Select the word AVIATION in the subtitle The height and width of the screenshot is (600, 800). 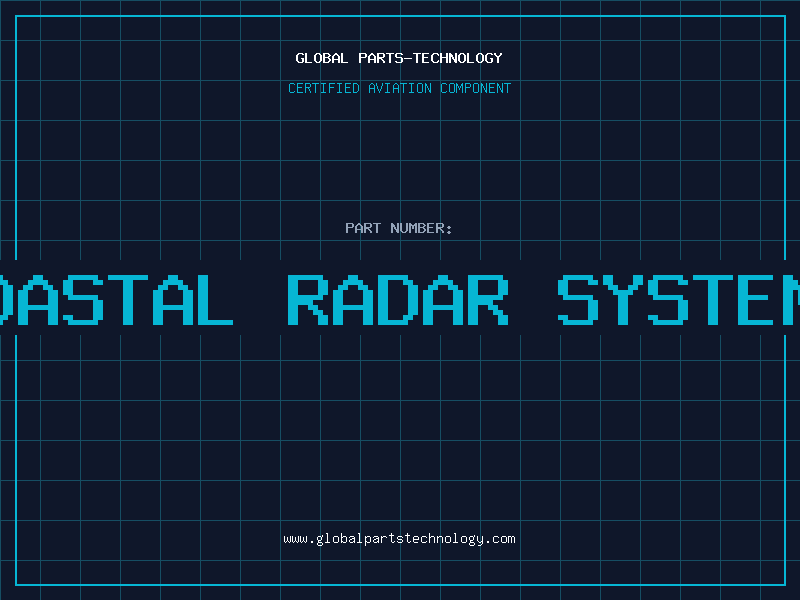click(x=400, y=89)
